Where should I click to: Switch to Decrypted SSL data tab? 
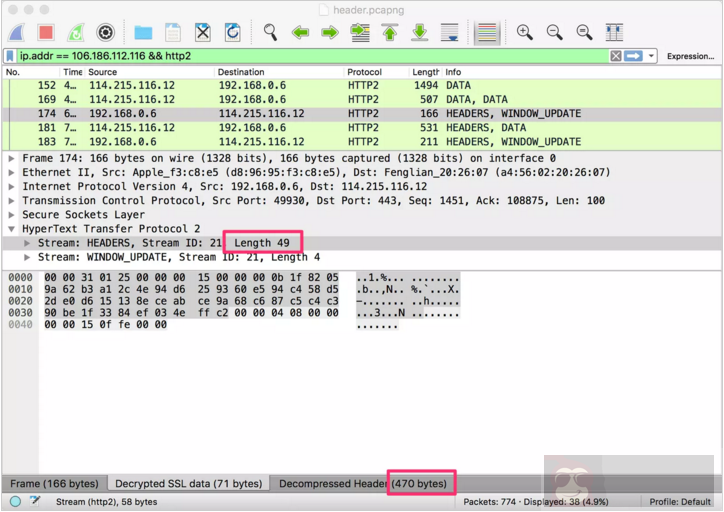188,483
